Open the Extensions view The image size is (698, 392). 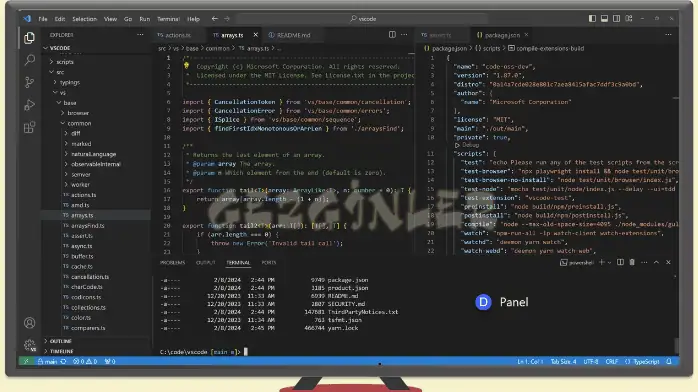click(29, 128)
